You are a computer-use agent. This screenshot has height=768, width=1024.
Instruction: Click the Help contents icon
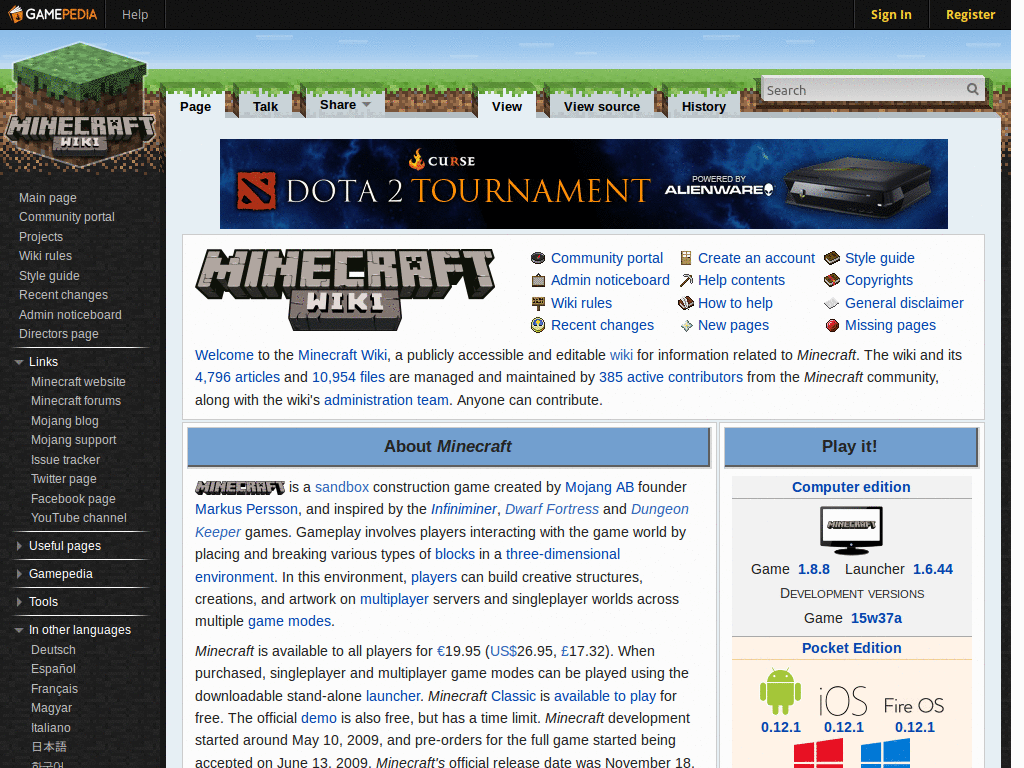[686, 280]
